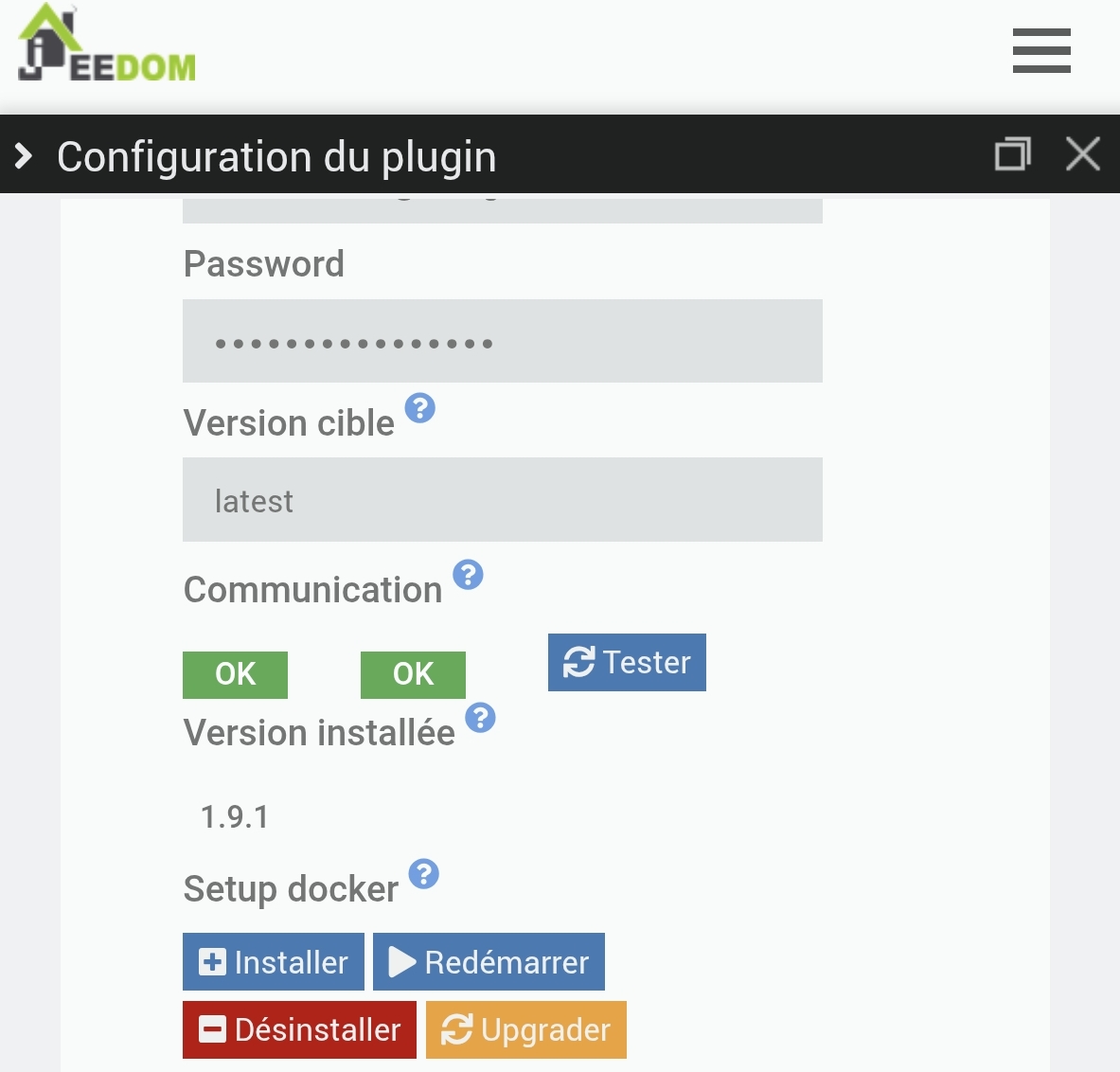This screenshot has width=1120, height=1072.
Task: Open the hamburger navigation menu
Action: pyautogui.click(x=1041, y=50)
